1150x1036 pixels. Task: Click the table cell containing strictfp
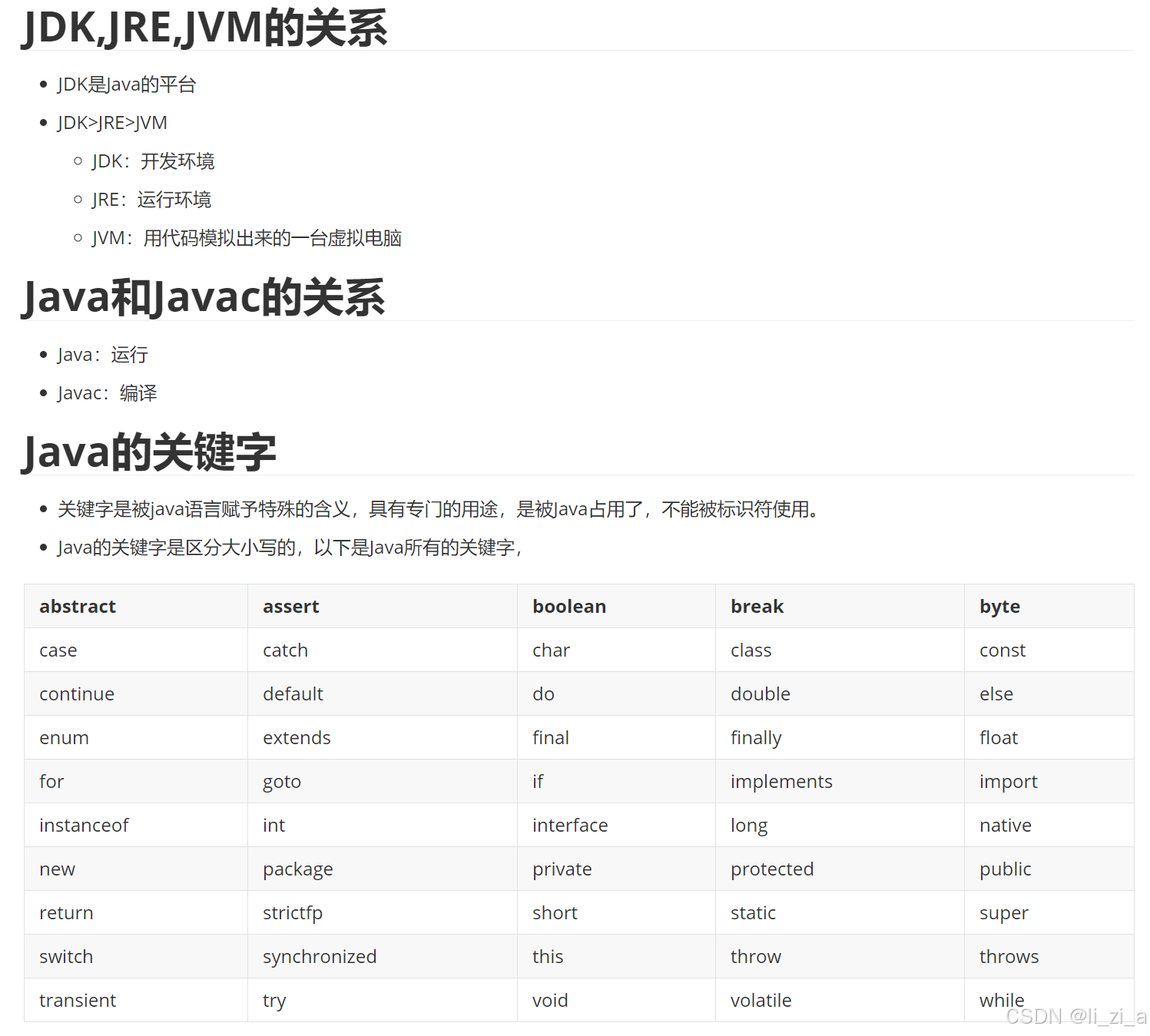(292, 912)
